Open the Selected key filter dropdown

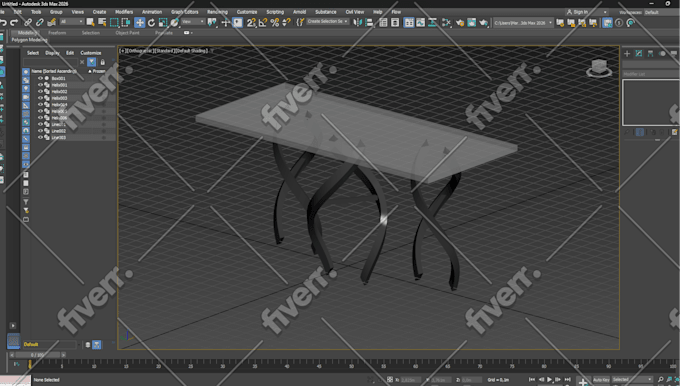pyautogui.click(x=632, y=379)
